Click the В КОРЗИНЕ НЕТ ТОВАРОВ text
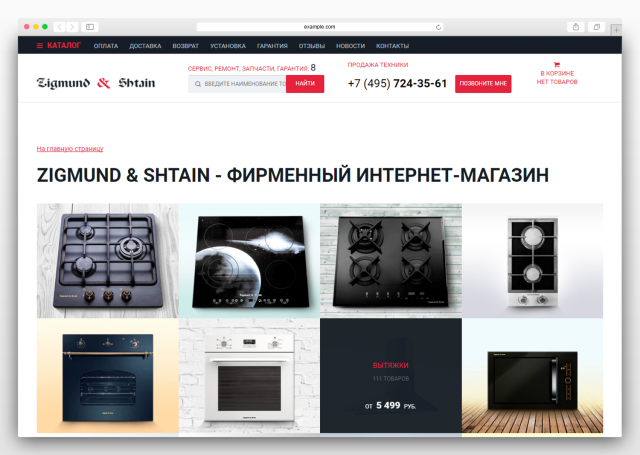 (x=557, y=78)
